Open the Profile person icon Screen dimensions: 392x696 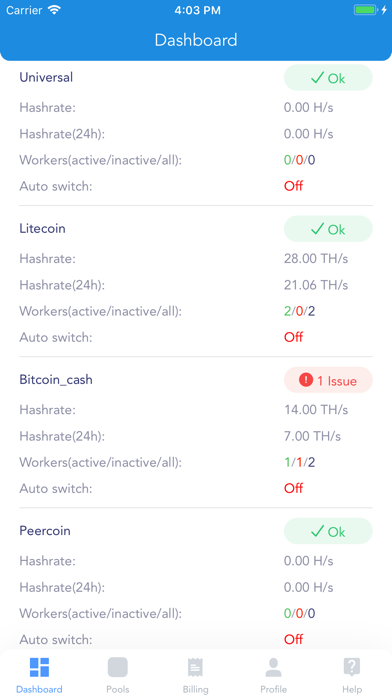click(273, 667)
